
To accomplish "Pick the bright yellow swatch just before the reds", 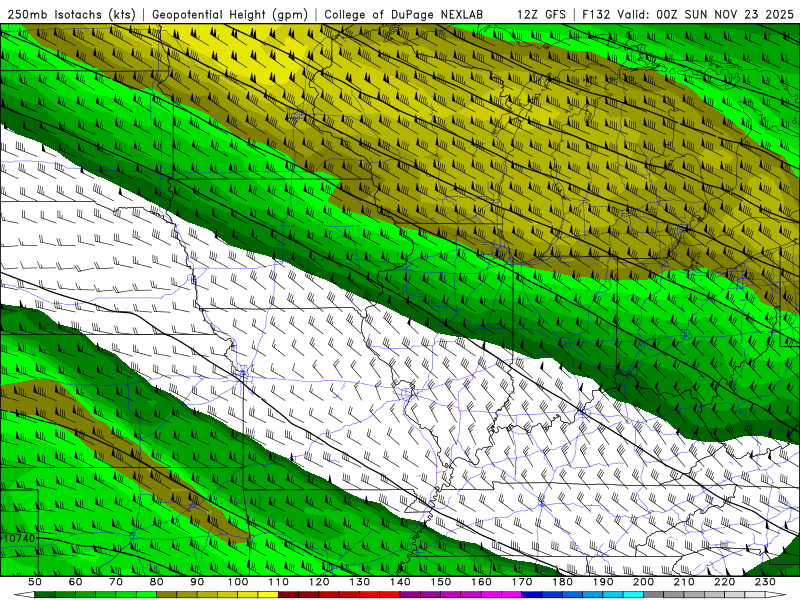I will (268, 595).
